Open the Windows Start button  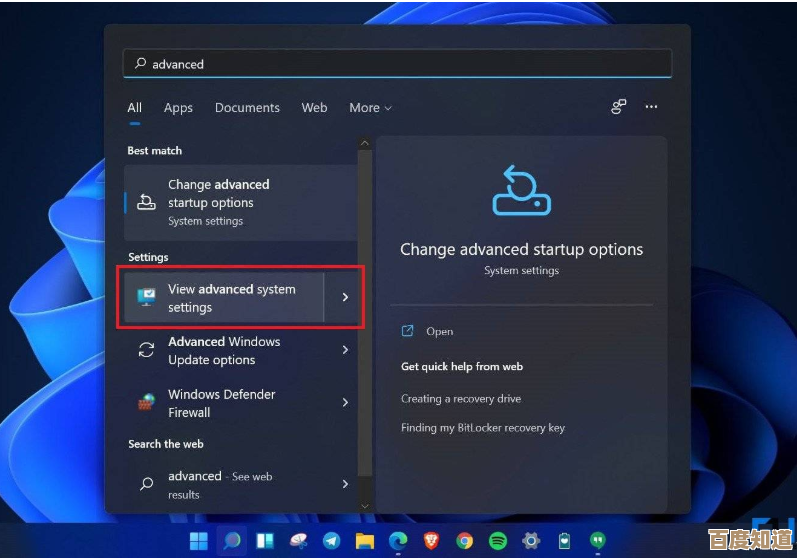pyautogui.click(x=199, y=541)
